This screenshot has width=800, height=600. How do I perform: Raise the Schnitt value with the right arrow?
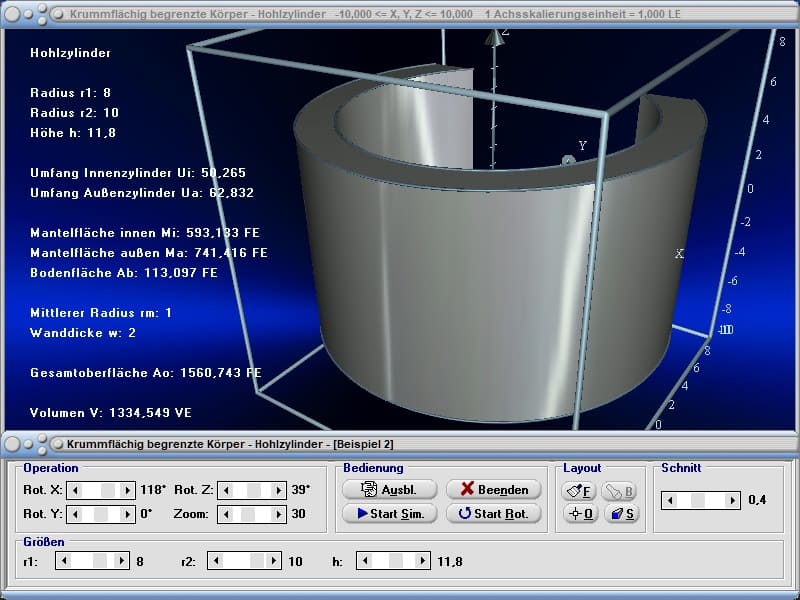tap(733, 500)
